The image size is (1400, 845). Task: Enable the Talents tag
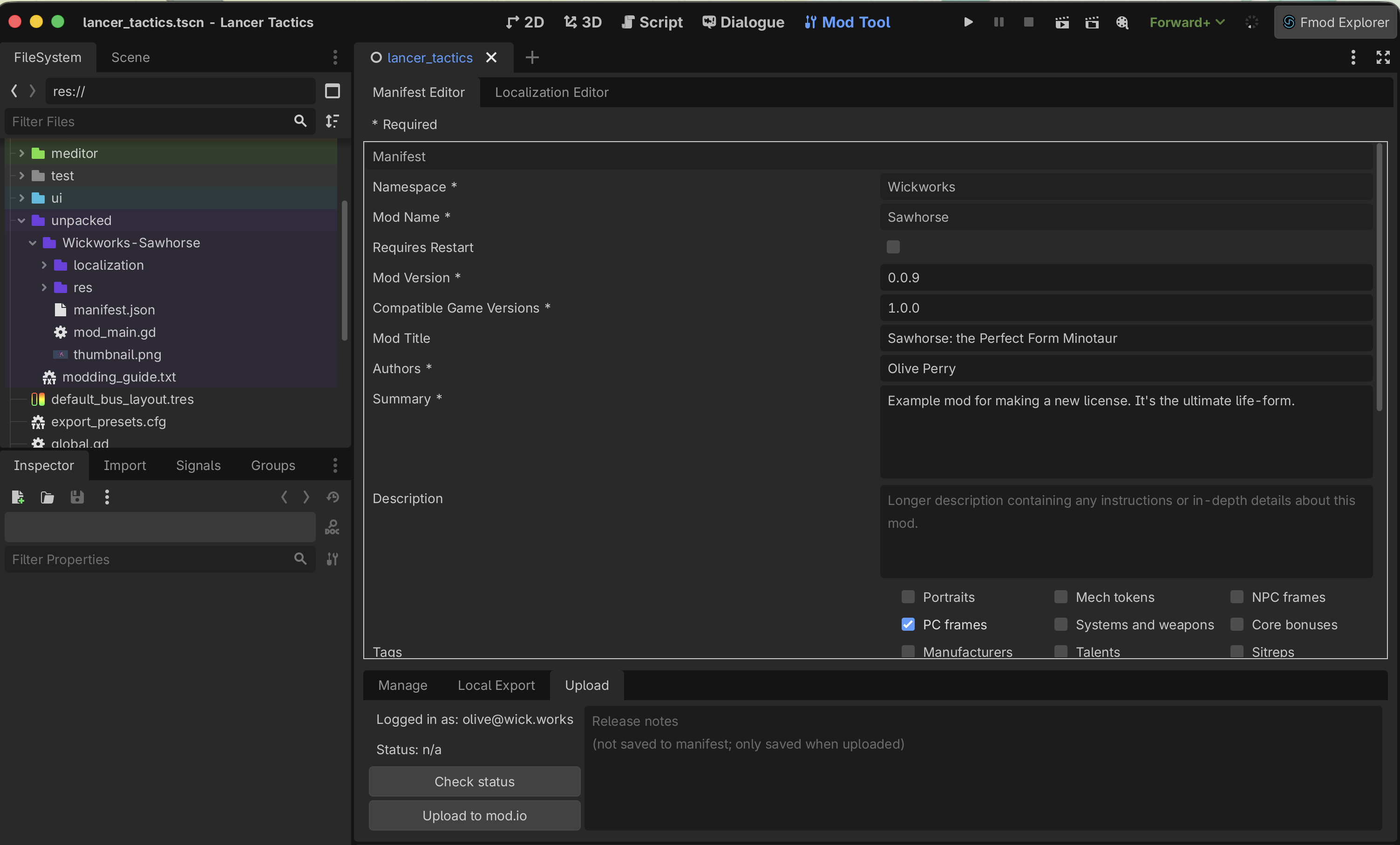coord(1061,651)
